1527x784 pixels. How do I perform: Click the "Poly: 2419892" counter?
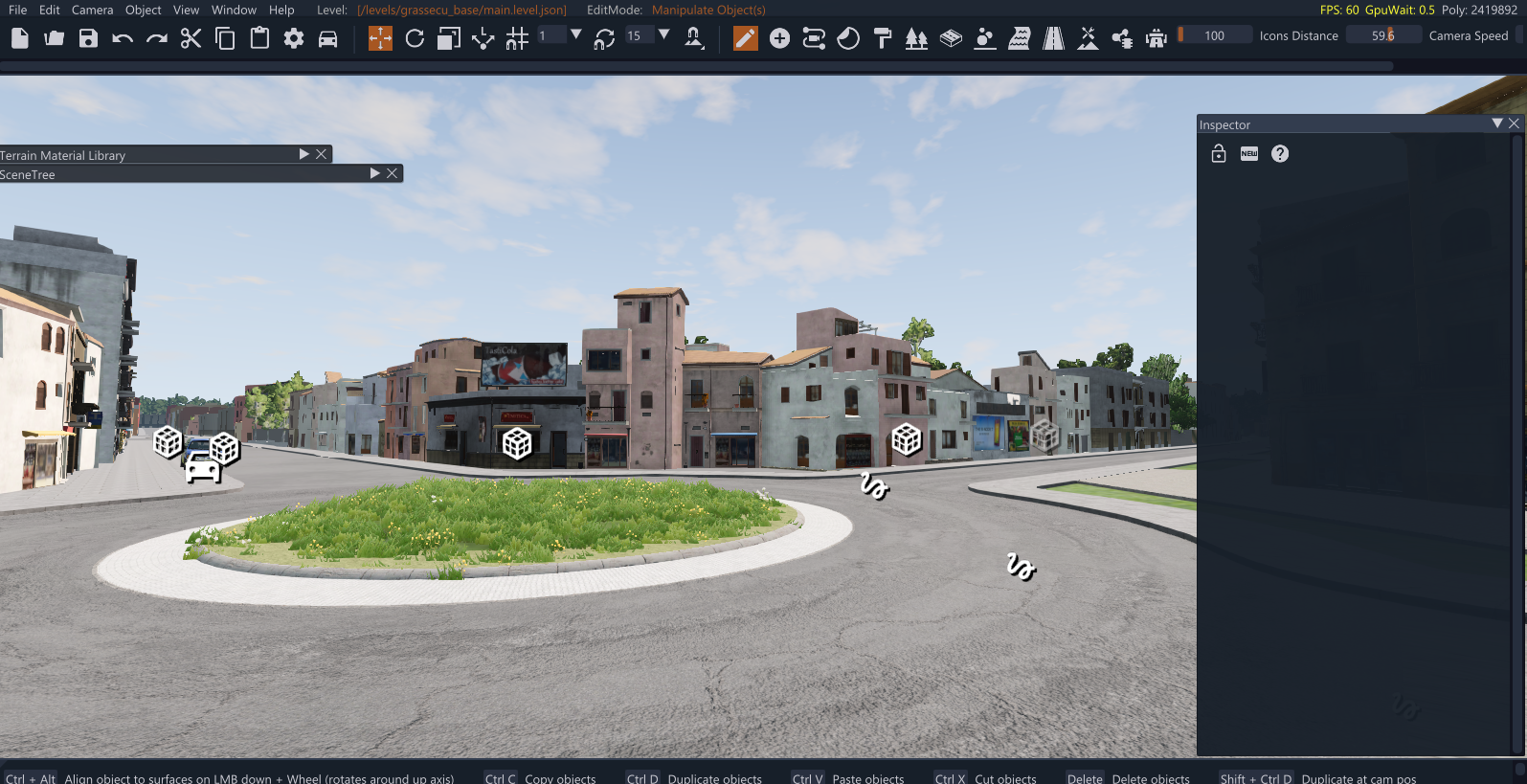pyautogui.click(x=1479, y=10)
